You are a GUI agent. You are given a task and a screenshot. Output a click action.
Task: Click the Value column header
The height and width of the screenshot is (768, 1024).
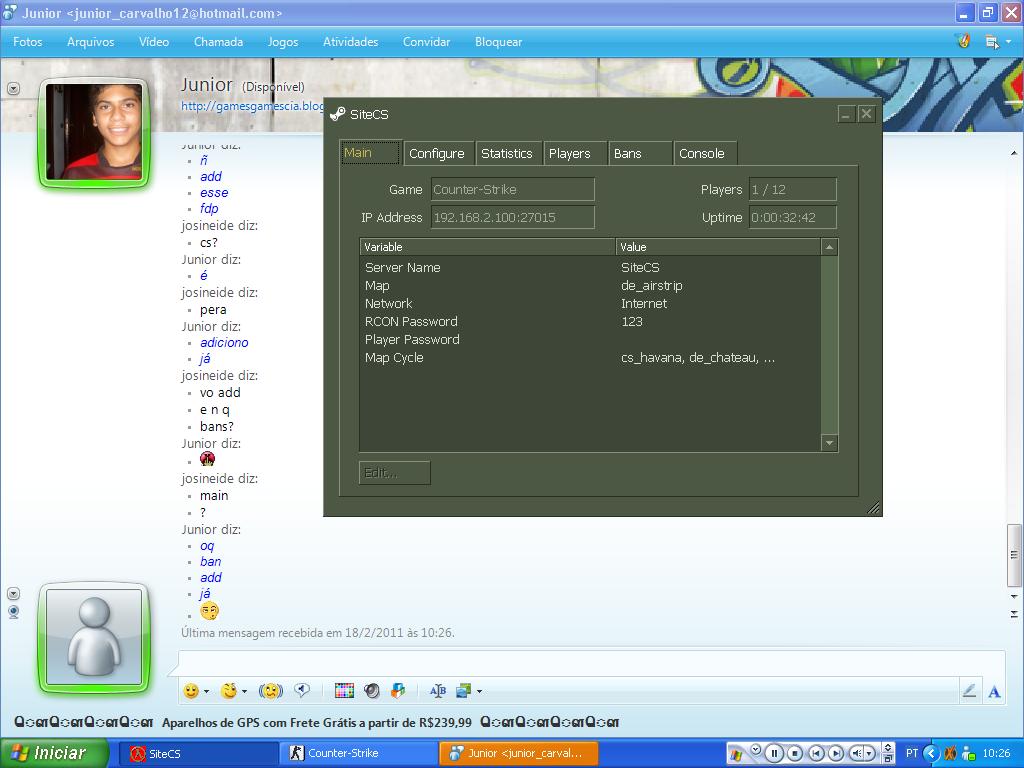pos(718,247)
